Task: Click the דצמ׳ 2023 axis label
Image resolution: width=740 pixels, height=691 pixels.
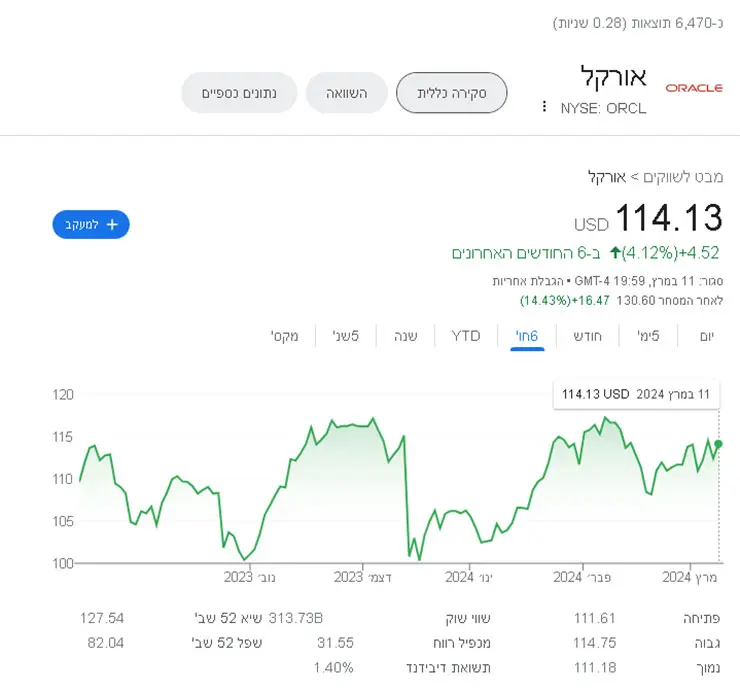Action: coord(362,577)
